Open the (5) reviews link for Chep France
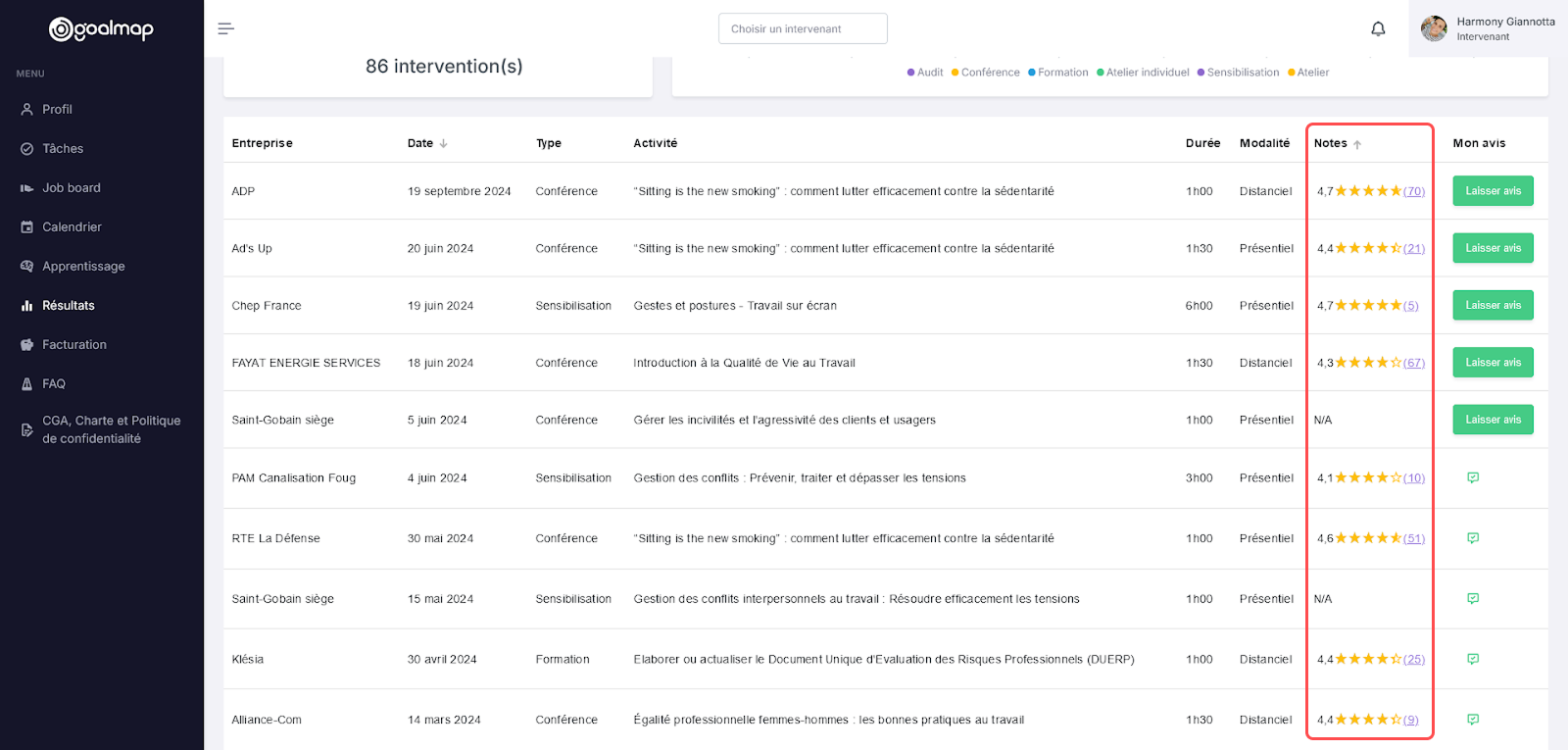This screenshot has height=750, width=1568. [x=1411, y=305]
